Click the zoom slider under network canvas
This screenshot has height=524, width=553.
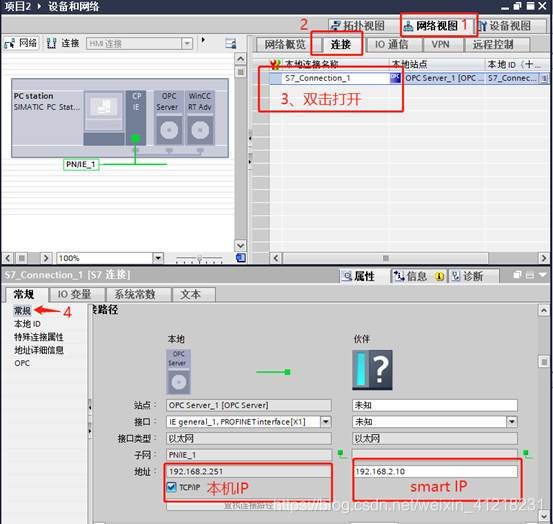[x=199, y=259]
